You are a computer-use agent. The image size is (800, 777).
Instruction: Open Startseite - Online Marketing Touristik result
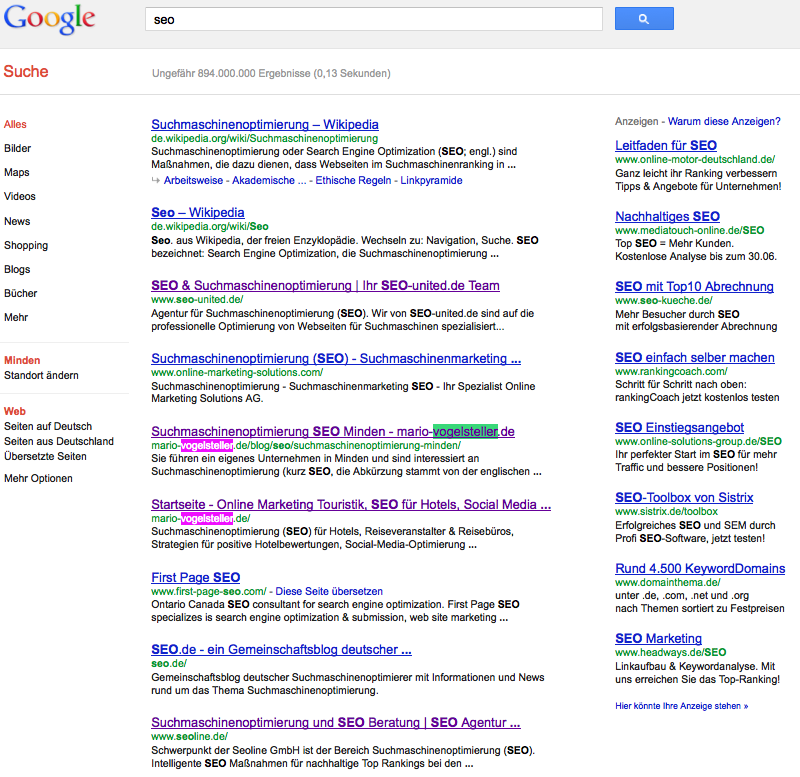[x=351, y=505]
